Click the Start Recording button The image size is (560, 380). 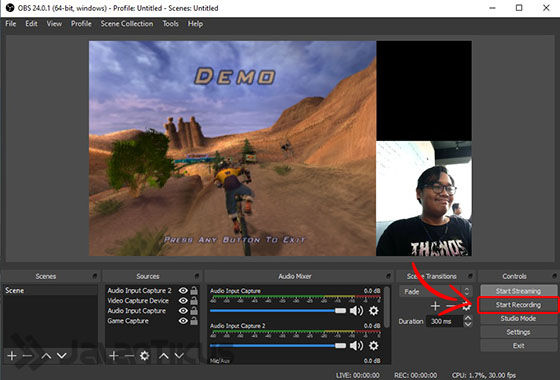click(x=518, y=305)
